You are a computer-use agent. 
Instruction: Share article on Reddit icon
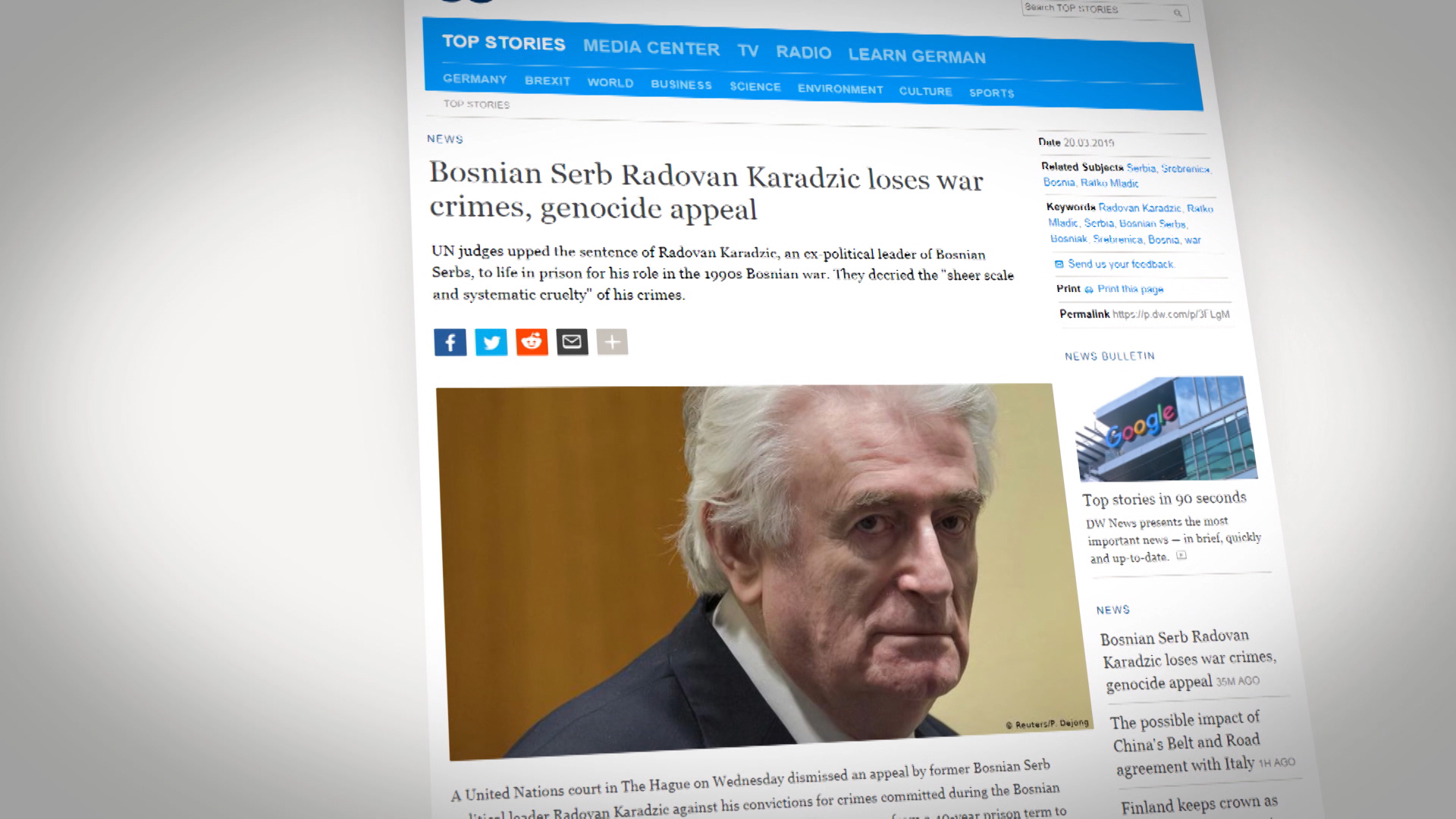532,342
